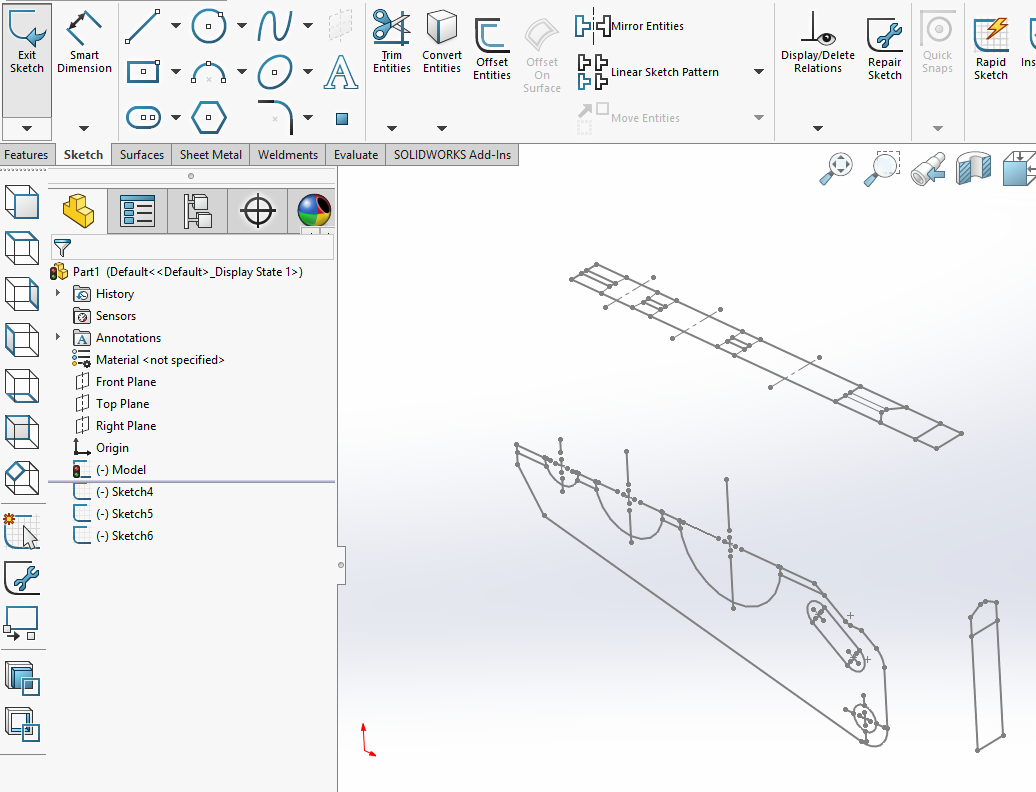This screenshot has width=1036, height=792.
Task: Open the ConfigurationManager tab
Action: (x=198, y=211)
